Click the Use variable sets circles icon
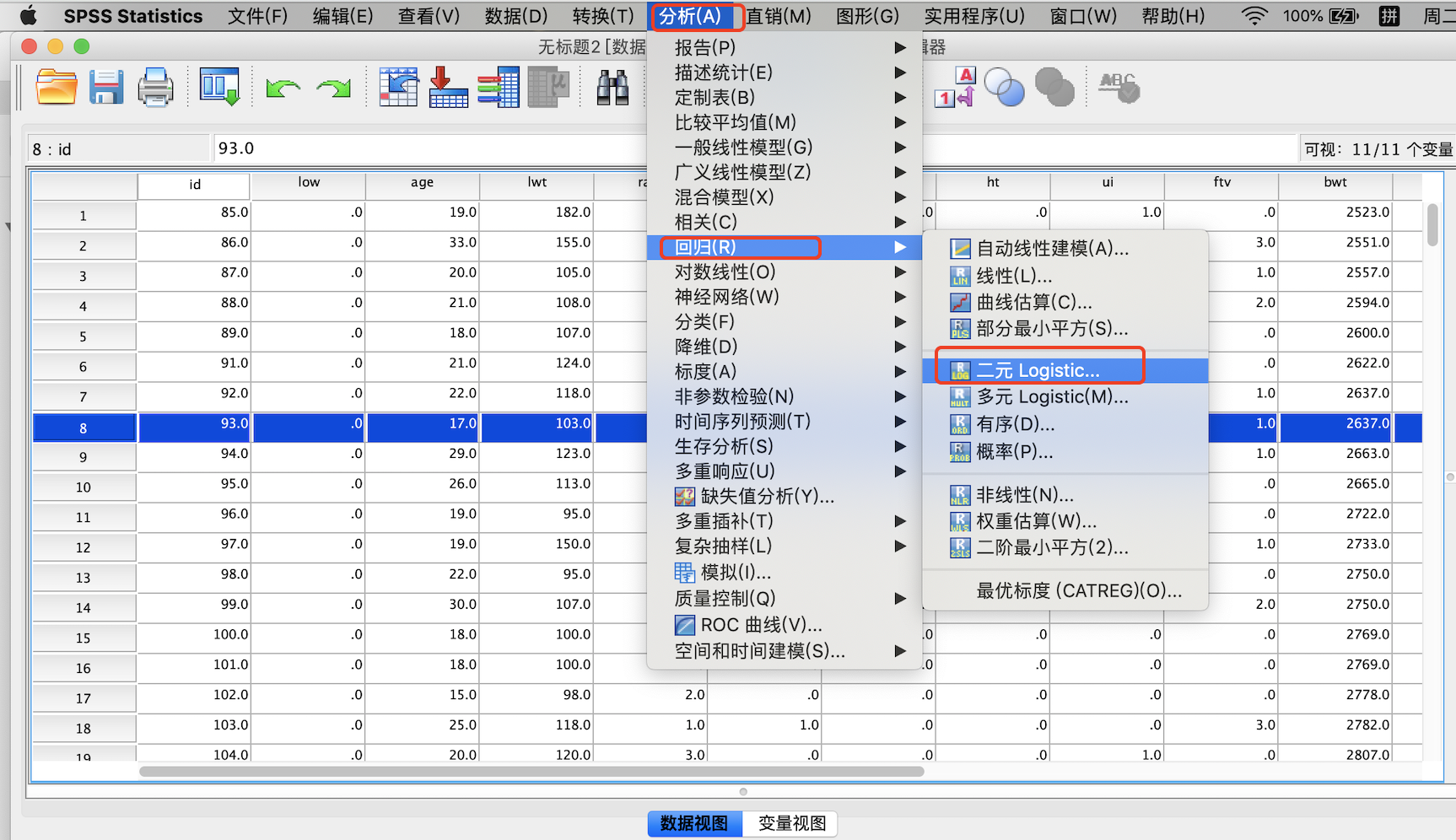Viewport: 1456px width, 840px height. point(1004,87)
